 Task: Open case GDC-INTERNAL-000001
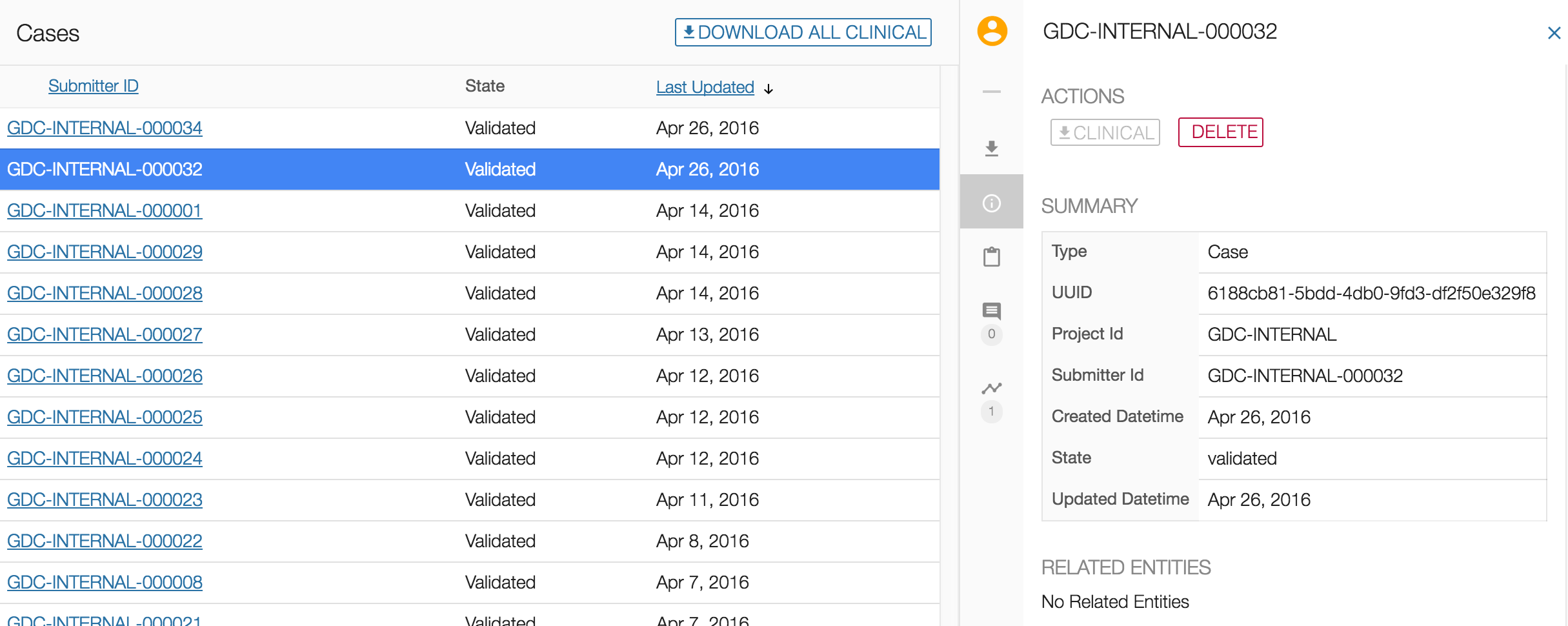pyautogui.click(x=105, y=210)
